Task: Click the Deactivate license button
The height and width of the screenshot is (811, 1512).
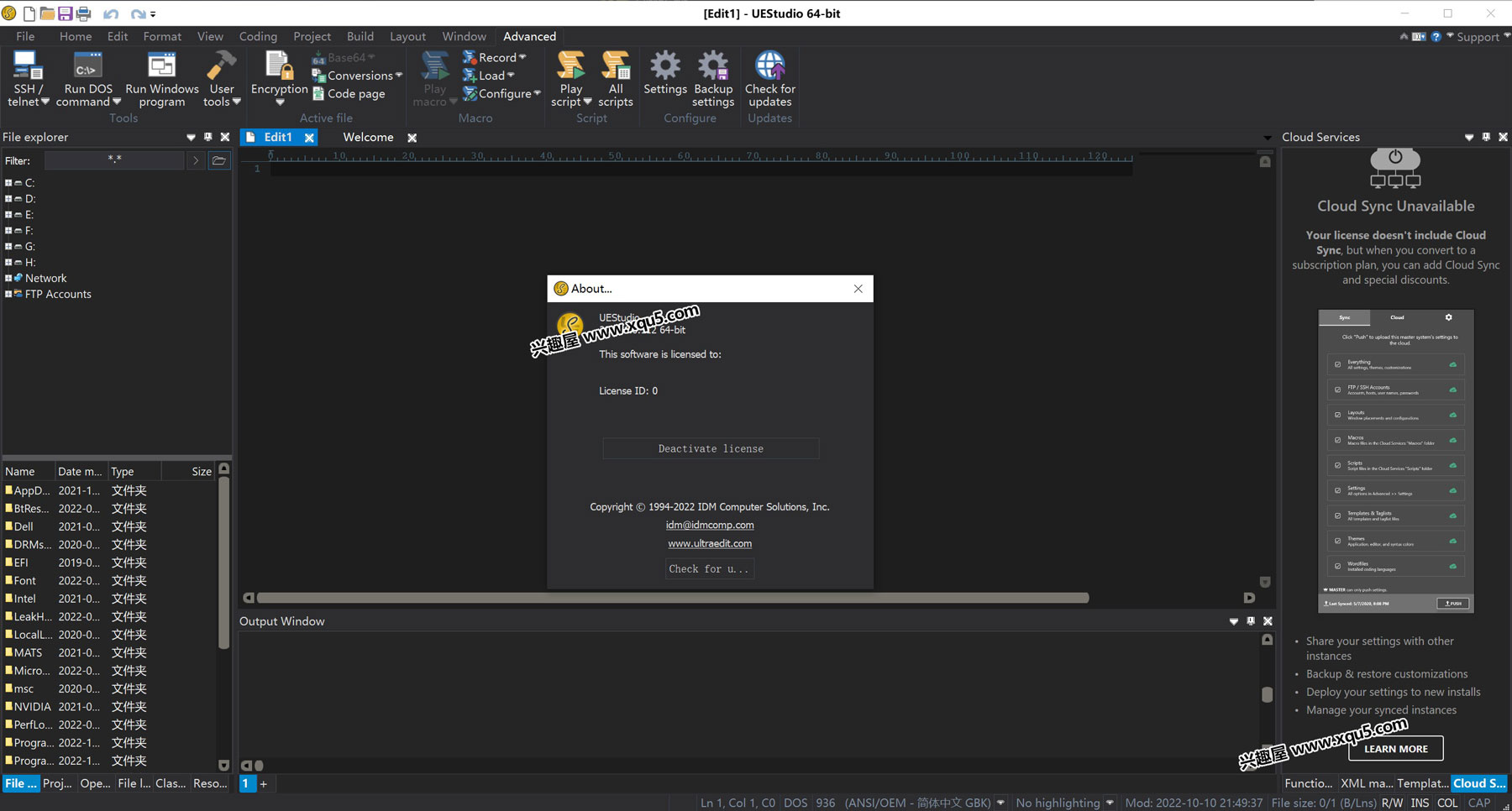Action: click(711, 448)
